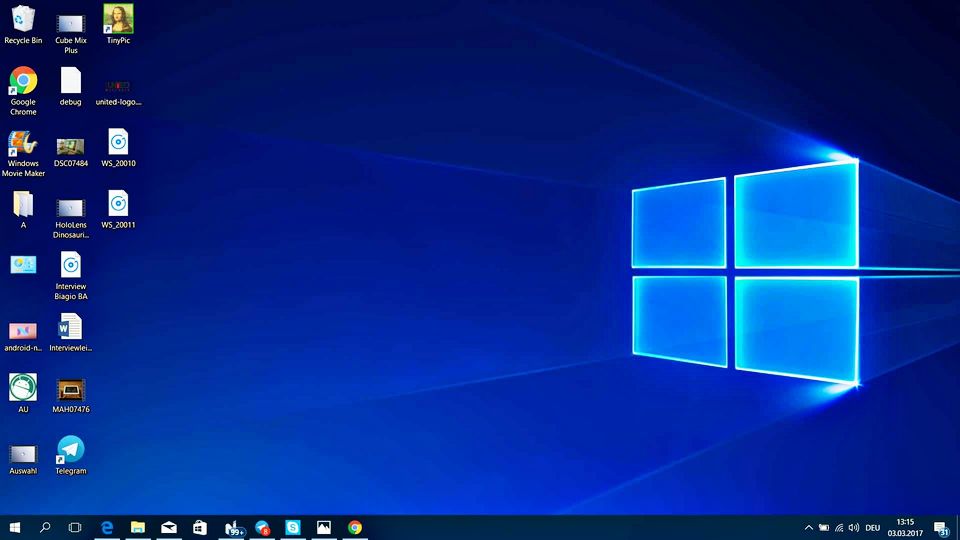Select Windows Movie Maker shortcut
The width and height of the screenshot is (960, 540).
(23, 145)
